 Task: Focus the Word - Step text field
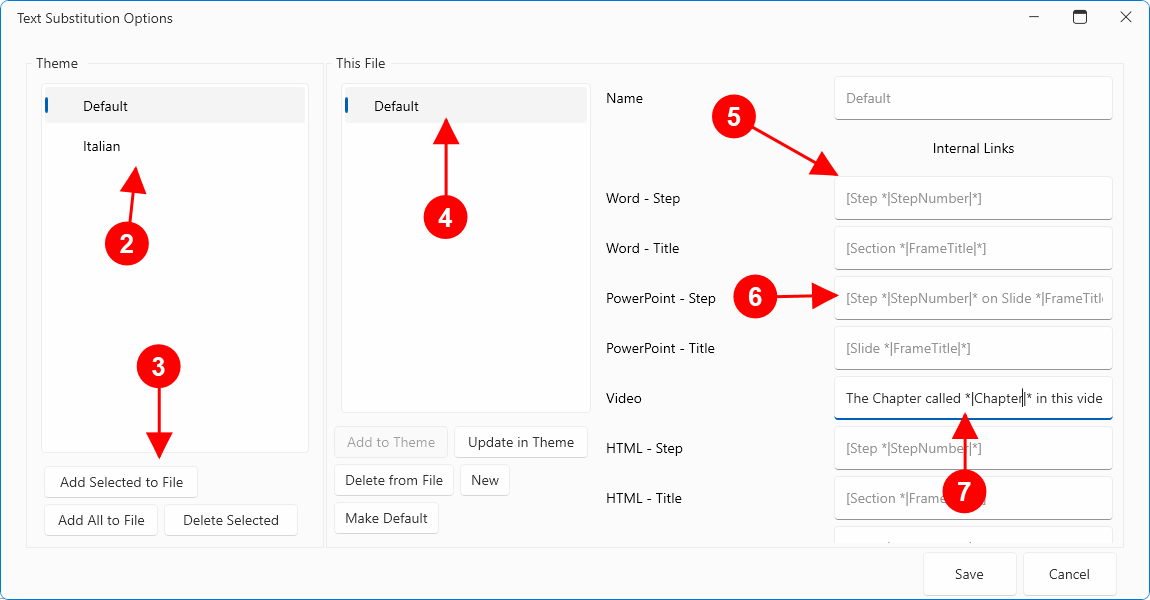coord(972,198)
